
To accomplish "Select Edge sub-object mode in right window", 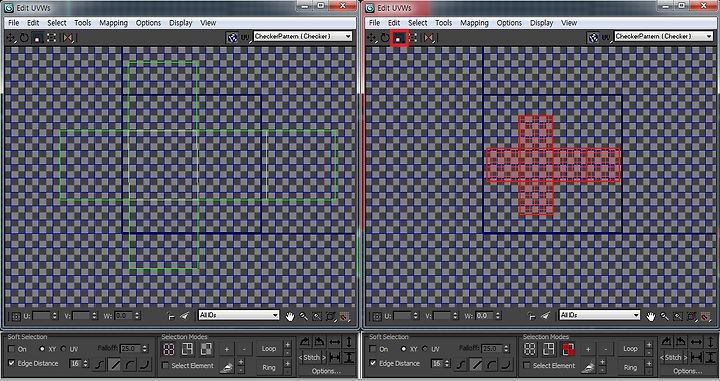I will 548,349.
